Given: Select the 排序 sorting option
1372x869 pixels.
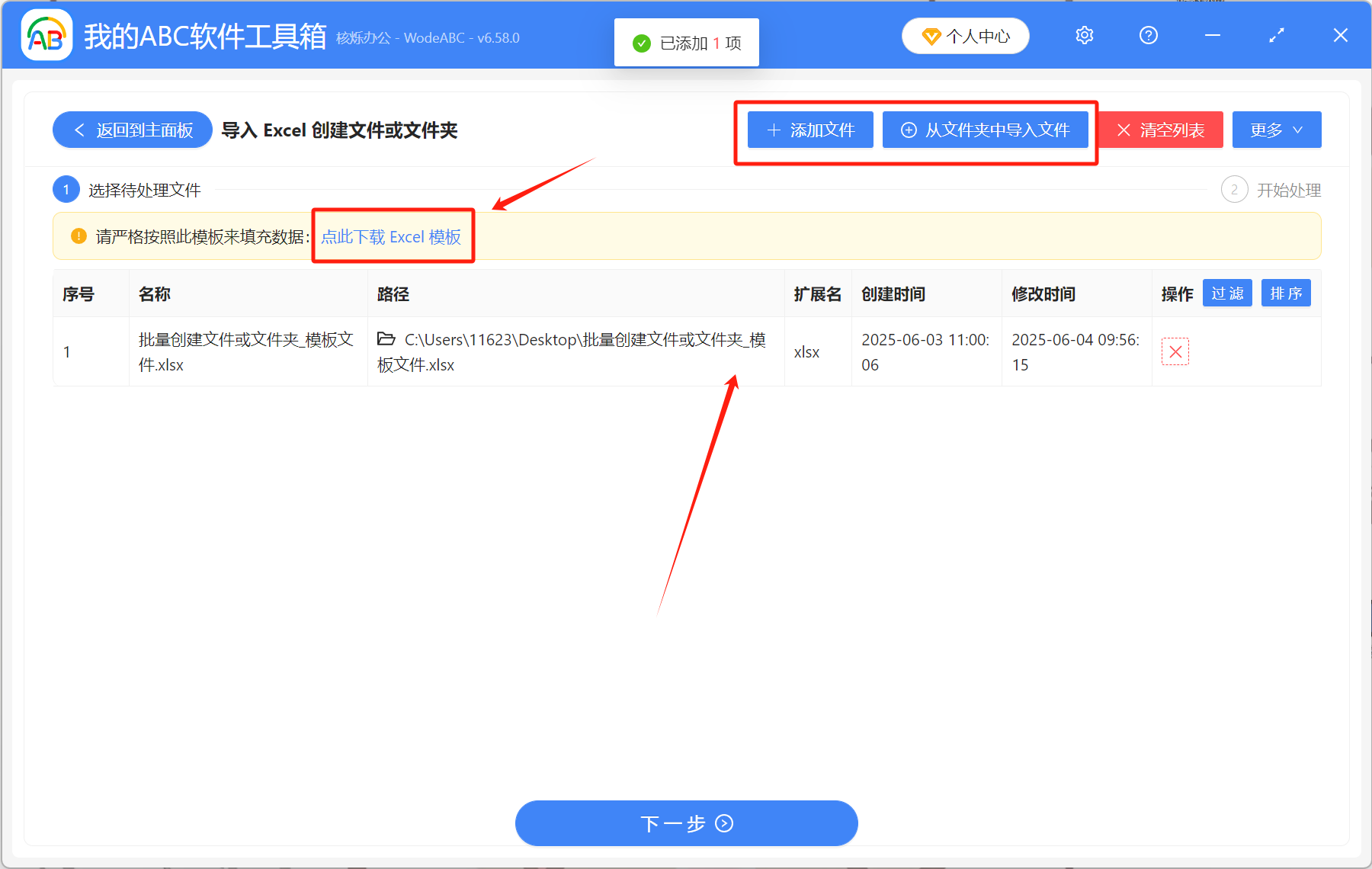Looking at the screenshot, I should coord(1286,293).
